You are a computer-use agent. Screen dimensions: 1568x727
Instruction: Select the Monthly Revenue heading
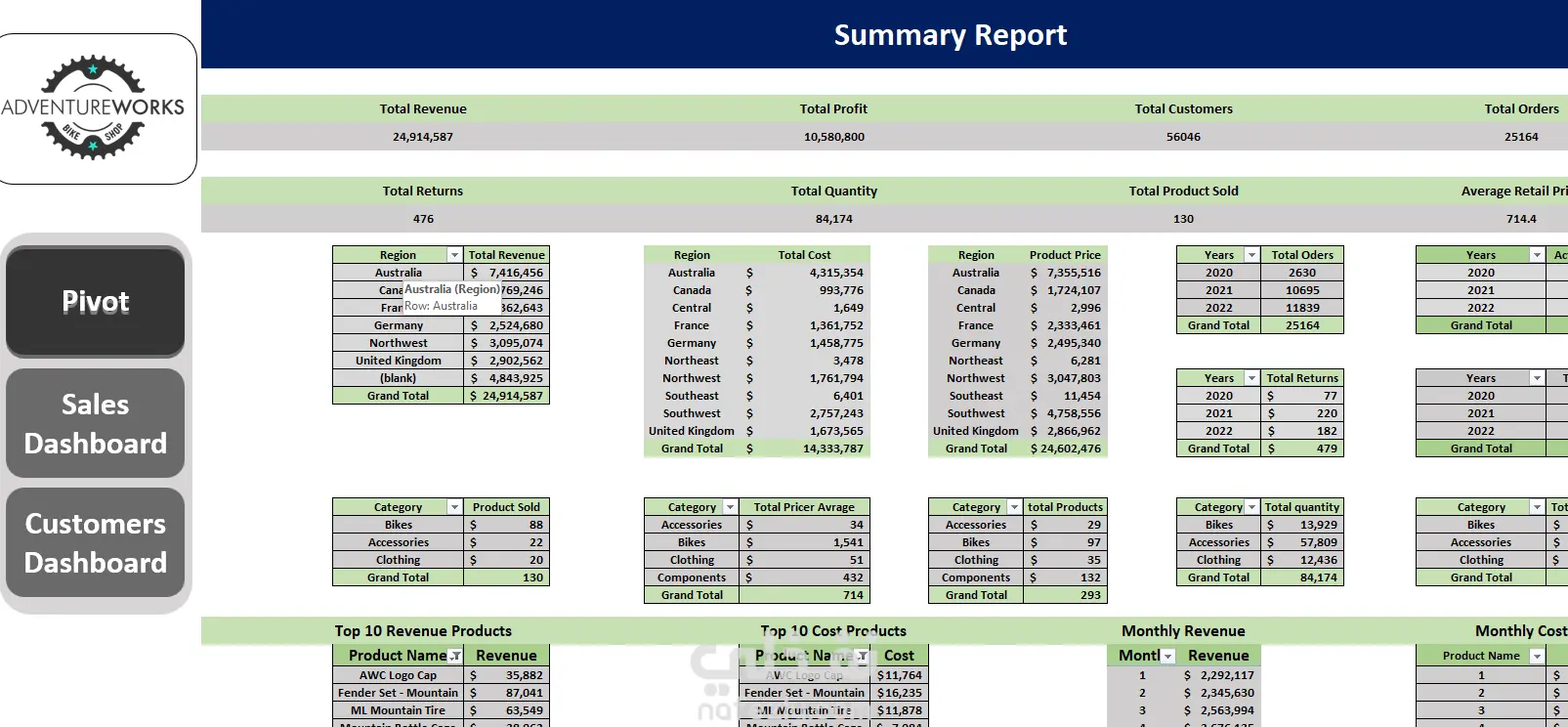pos(1183,631)
